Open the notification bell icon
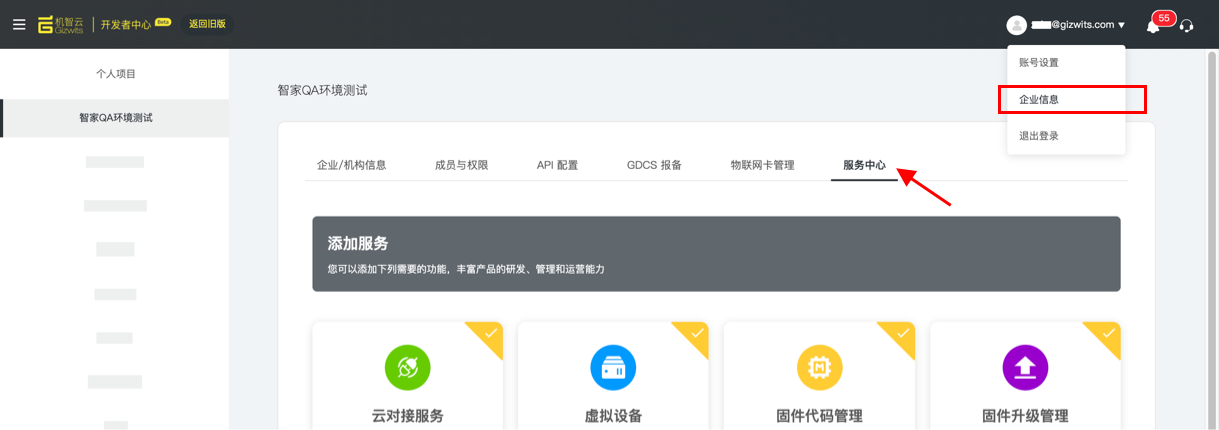This screenshot has width=1219, height=430. pyautogui.click(x=1153, y=26)
